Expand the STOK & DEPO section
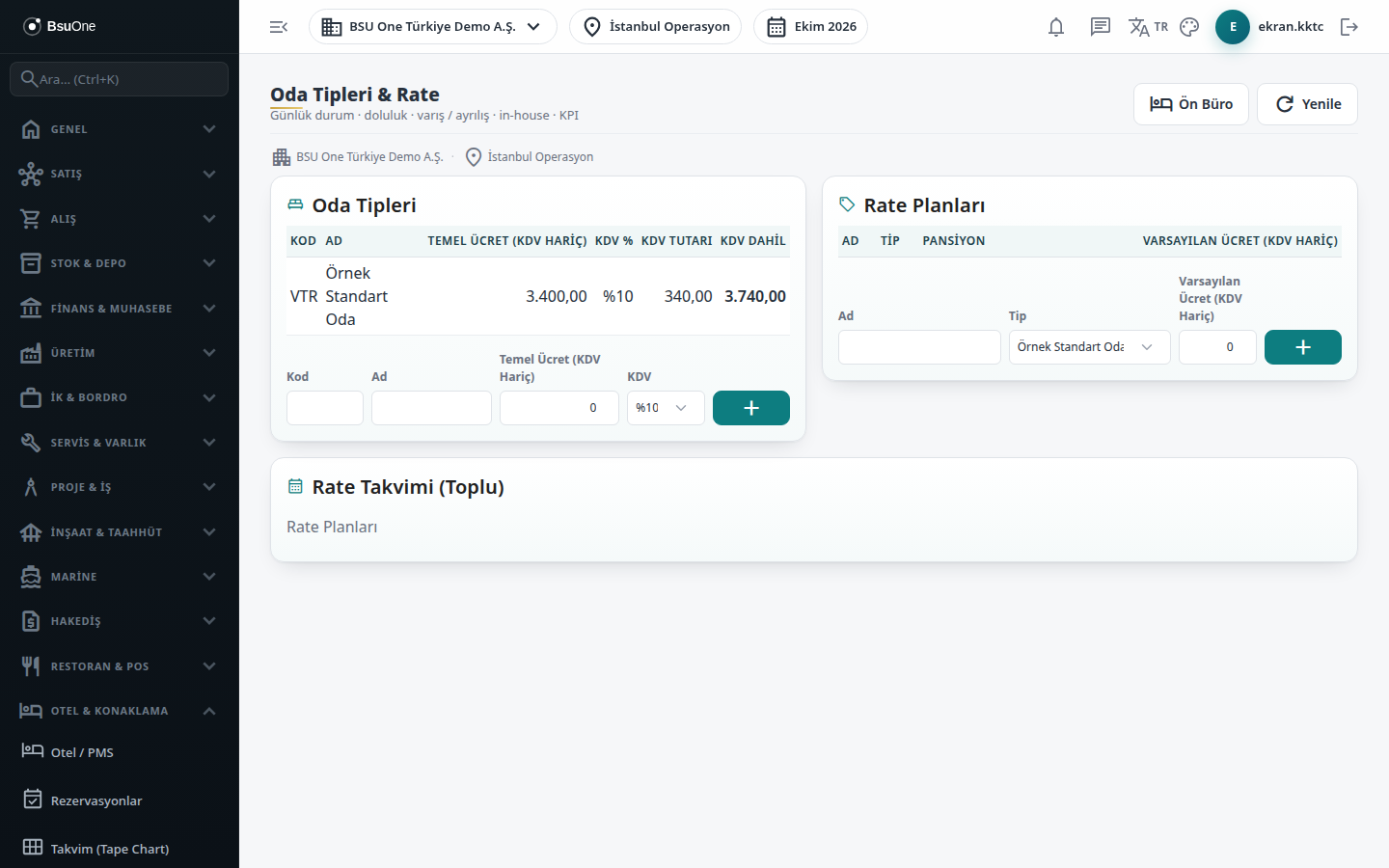The width and height of the screenshot is (1389, 868). (120, 263)
